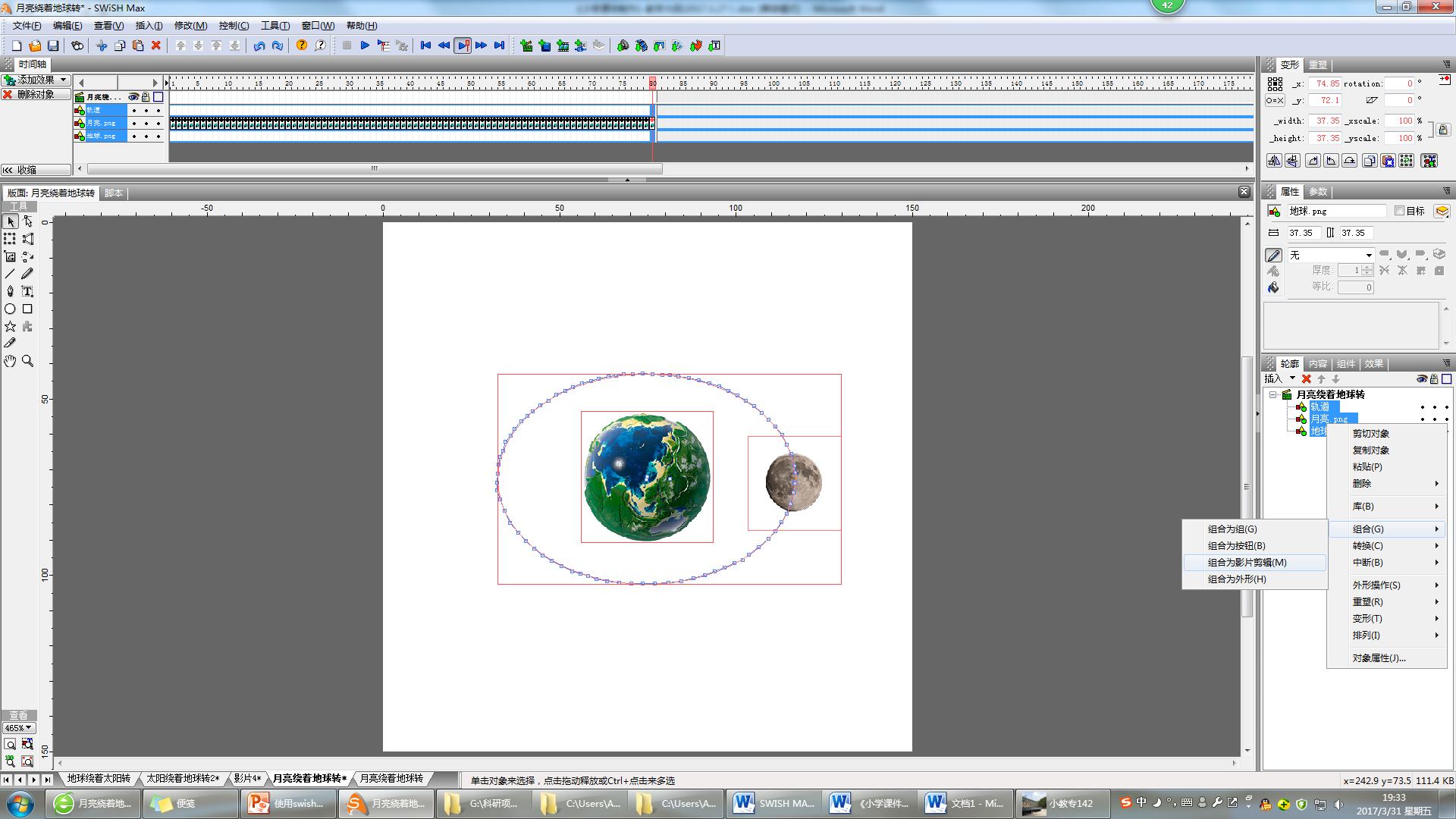The width and height of the screenshot is (1456, 819).
Task: Click frame 80 marker on the timeline ruler
Action: [652, 83]
